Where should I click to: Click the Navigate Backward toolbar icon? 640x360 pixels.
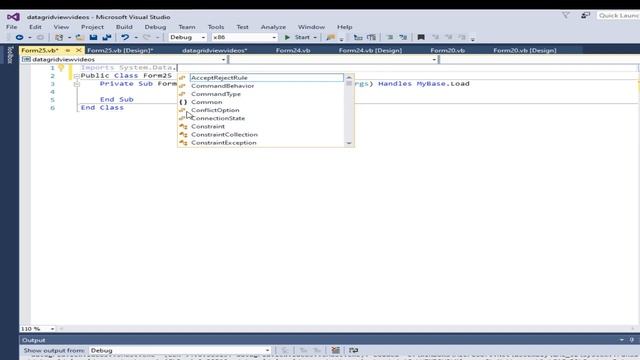coord(19,37)
